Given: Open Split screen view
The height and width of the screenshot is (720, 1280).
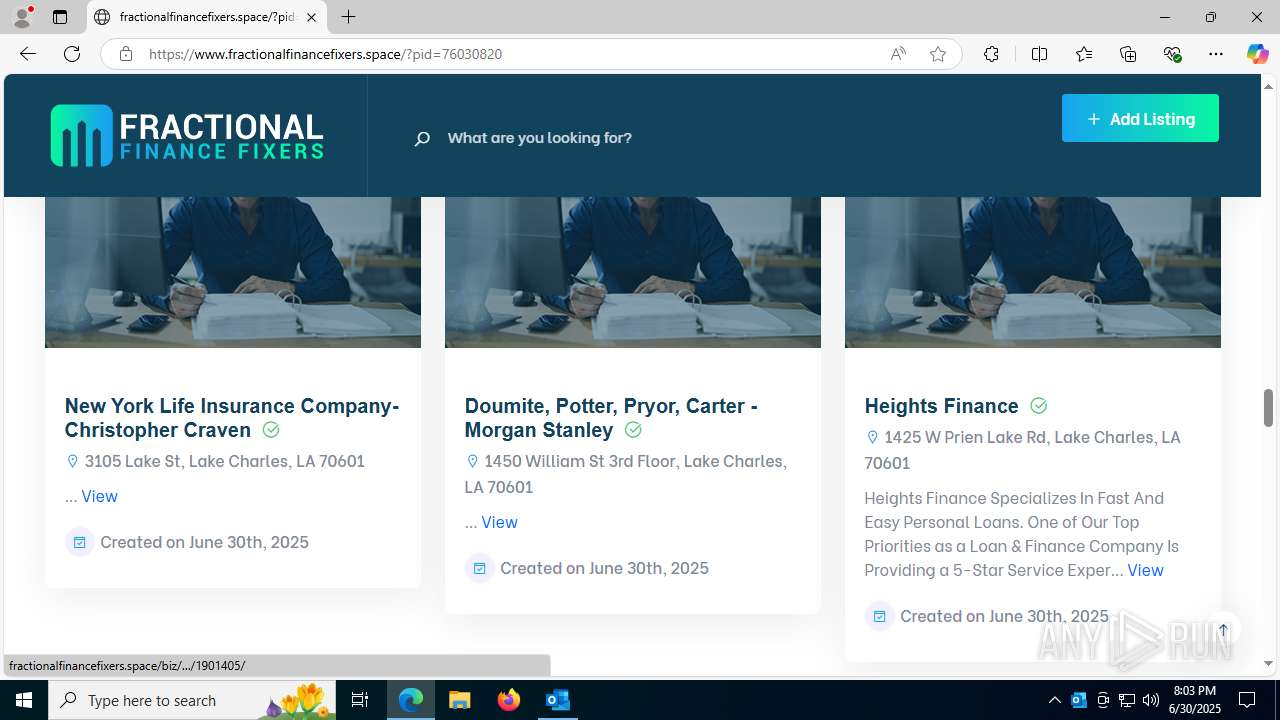Looking at the screenshot, I should [1039, 54].
